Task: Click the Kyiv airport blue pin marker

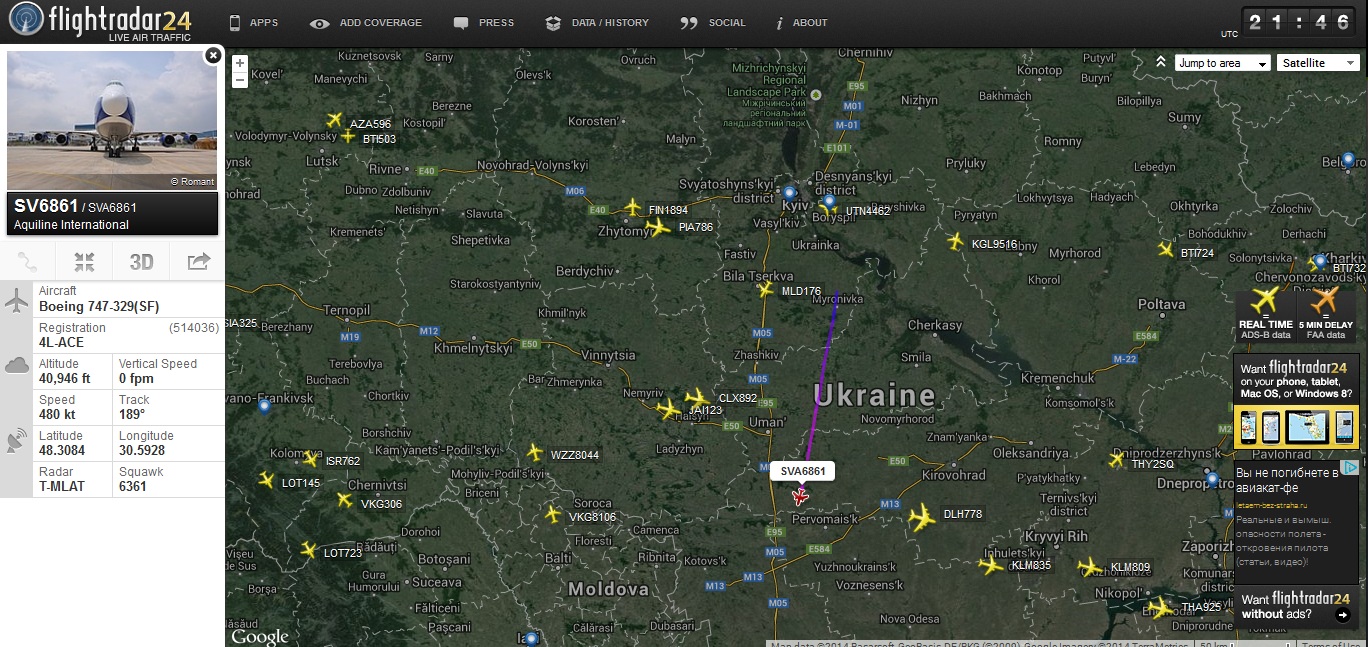Action: coord(789,192)
